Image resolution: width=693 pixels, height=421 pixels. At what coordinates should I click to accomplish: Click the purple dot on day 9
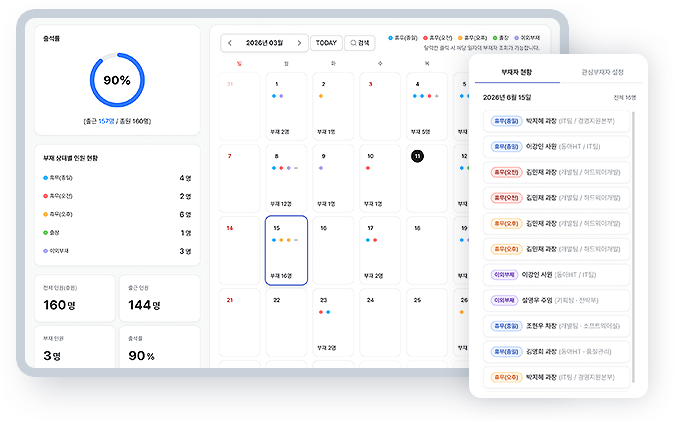(321, 168)
